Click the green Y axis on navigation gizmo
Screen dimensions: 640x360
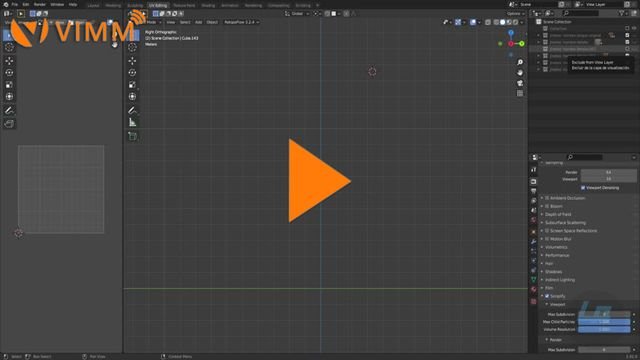[x=522, y=44]
